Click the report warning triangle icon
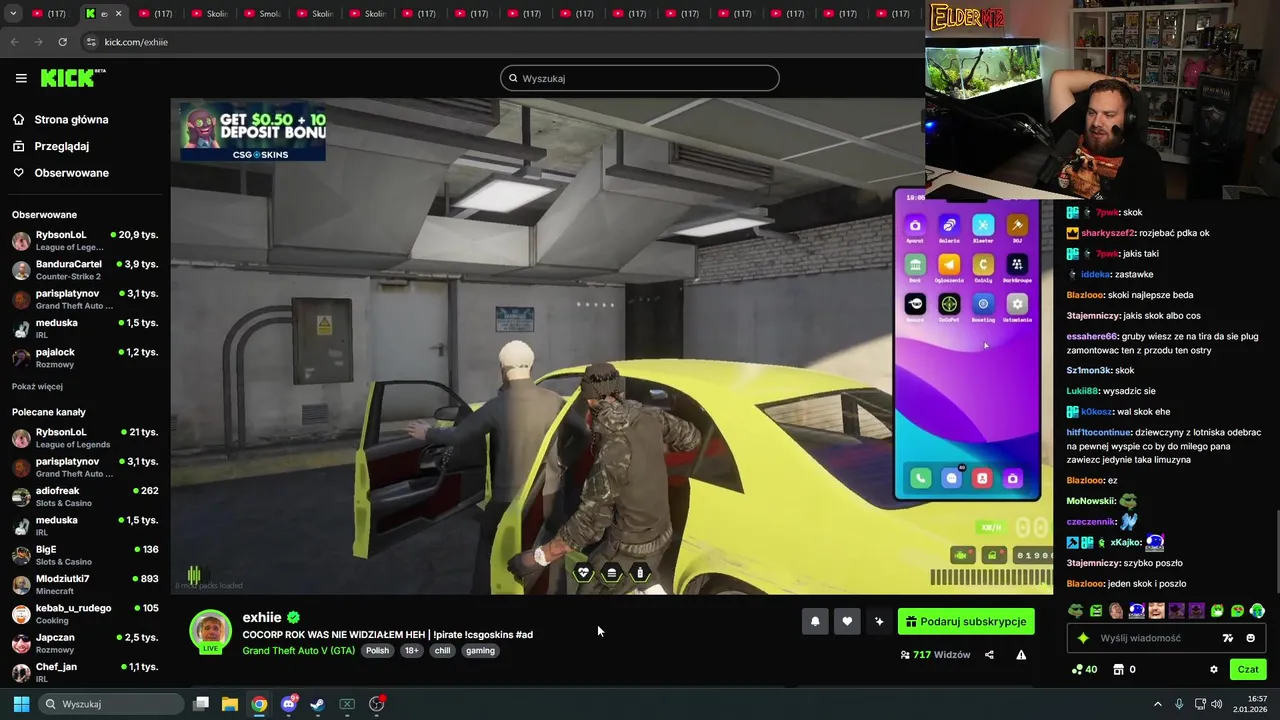Screen dimensions: 1280x720 click(1021, 655)
